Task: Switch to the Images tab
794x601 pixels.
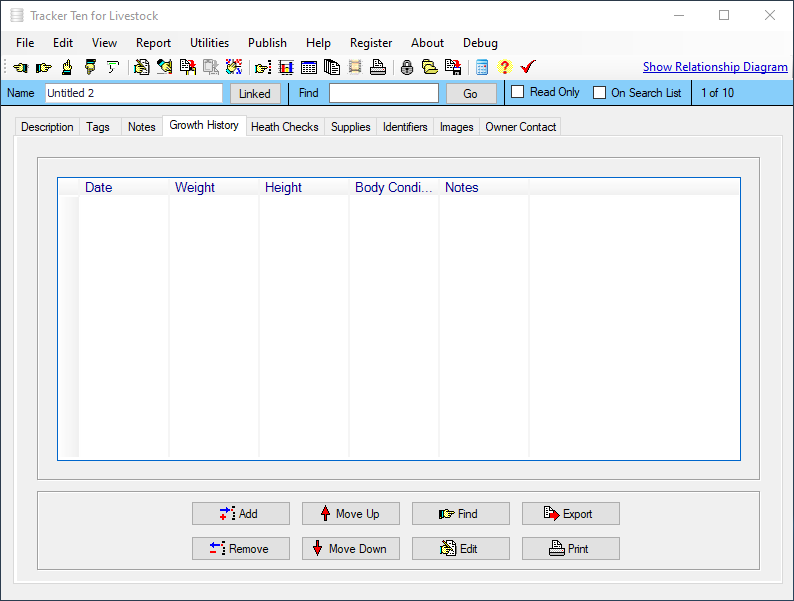Action: [x=456, y=127]
